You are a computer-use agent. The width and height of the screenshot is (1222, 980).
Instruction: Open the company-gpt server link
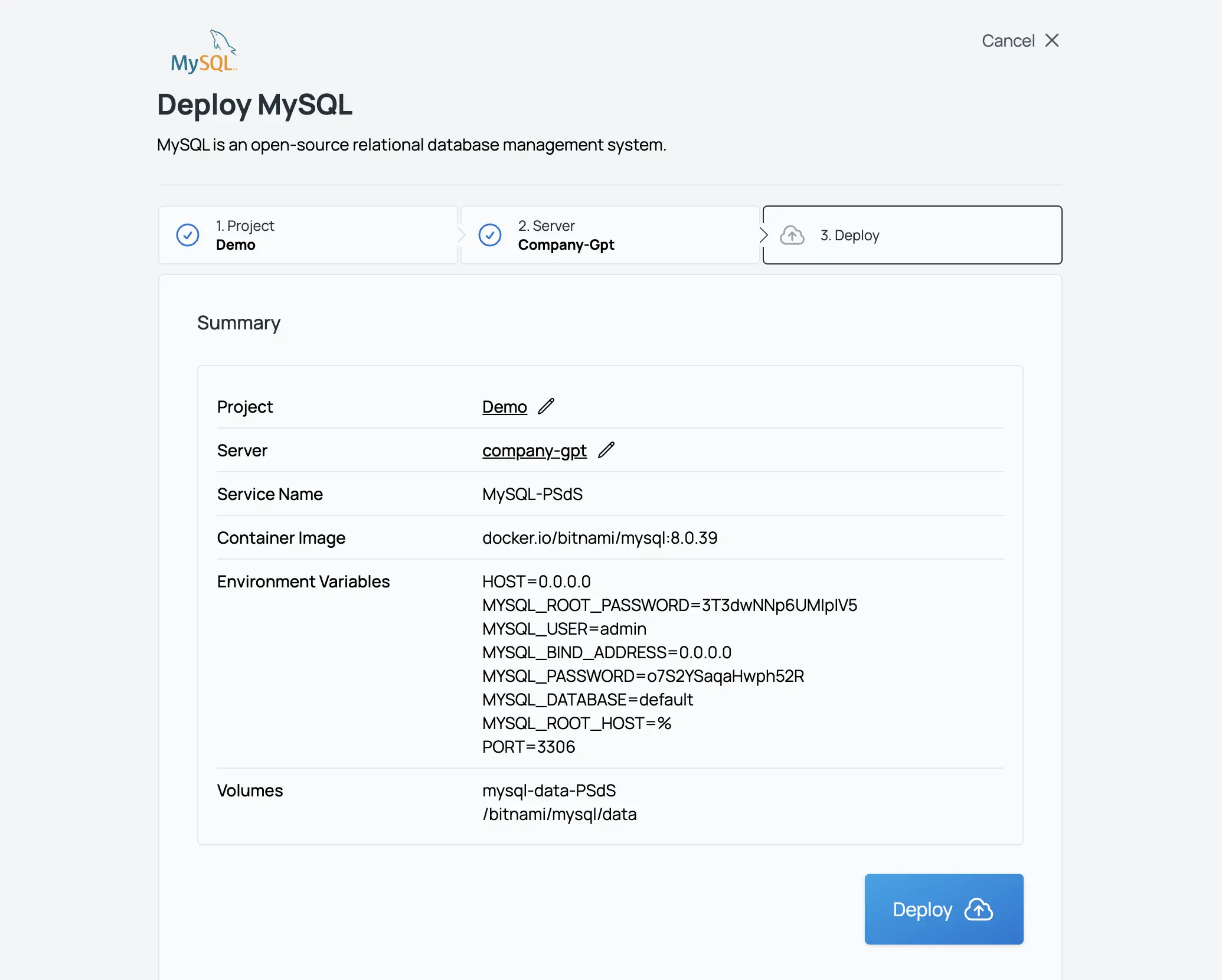coord(534,450)
